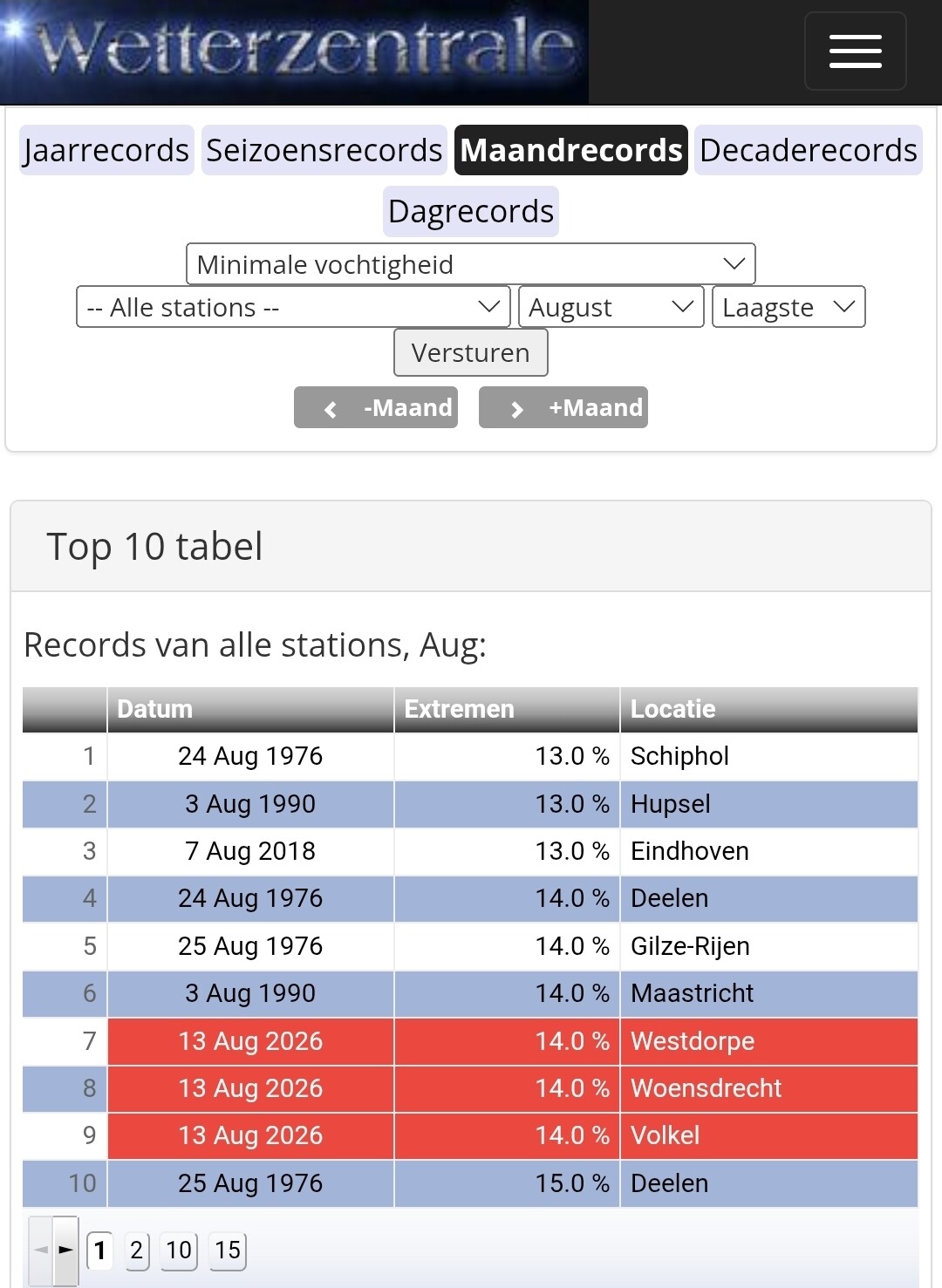Open the Minimale vochtigheid parameter dropdown

click(471, 263)
